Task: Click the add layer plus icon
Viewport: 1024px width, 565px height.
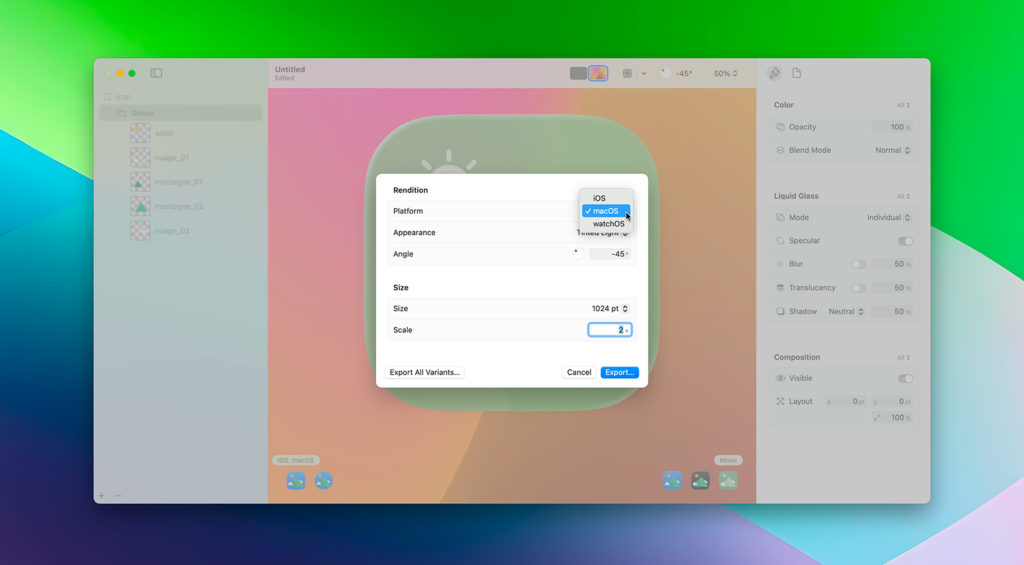Action: click(x=102, y=496)
